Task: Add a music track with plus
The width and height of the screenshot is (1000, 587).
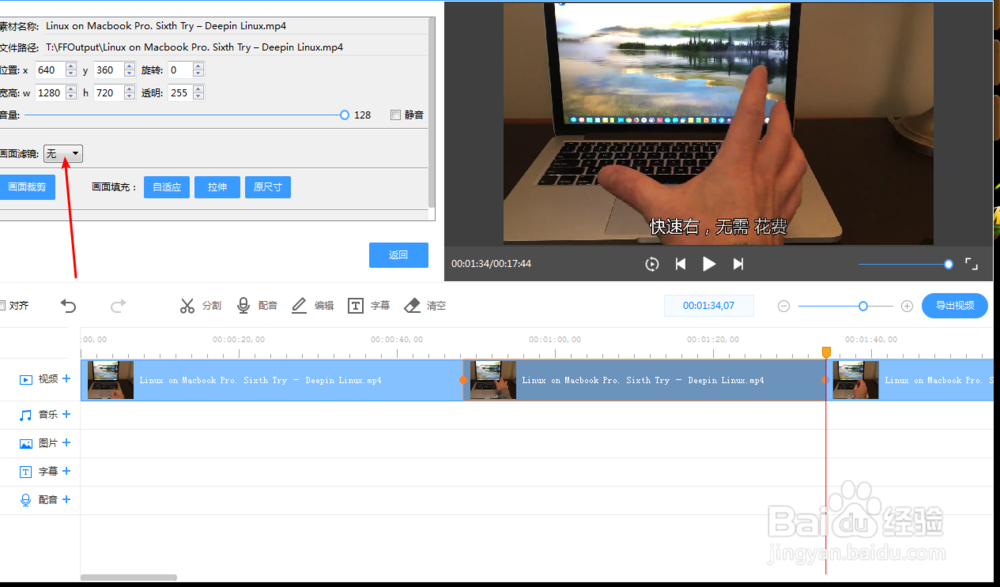Action: click(x=66, y=414)
